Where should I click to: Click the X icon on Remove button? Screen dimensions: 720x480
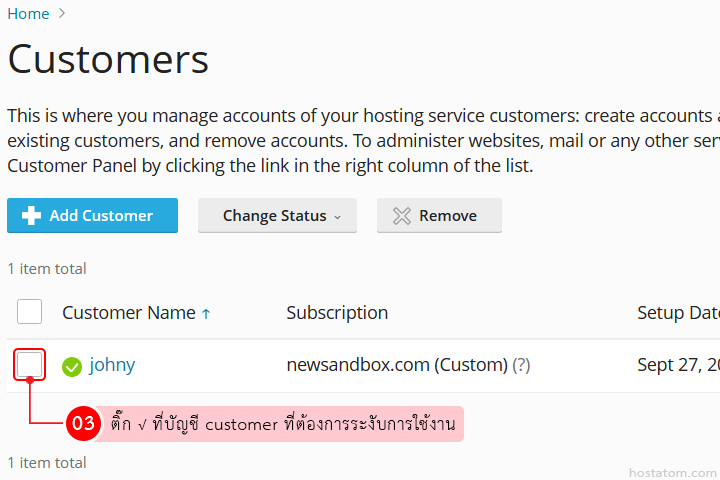click(402, 216)
